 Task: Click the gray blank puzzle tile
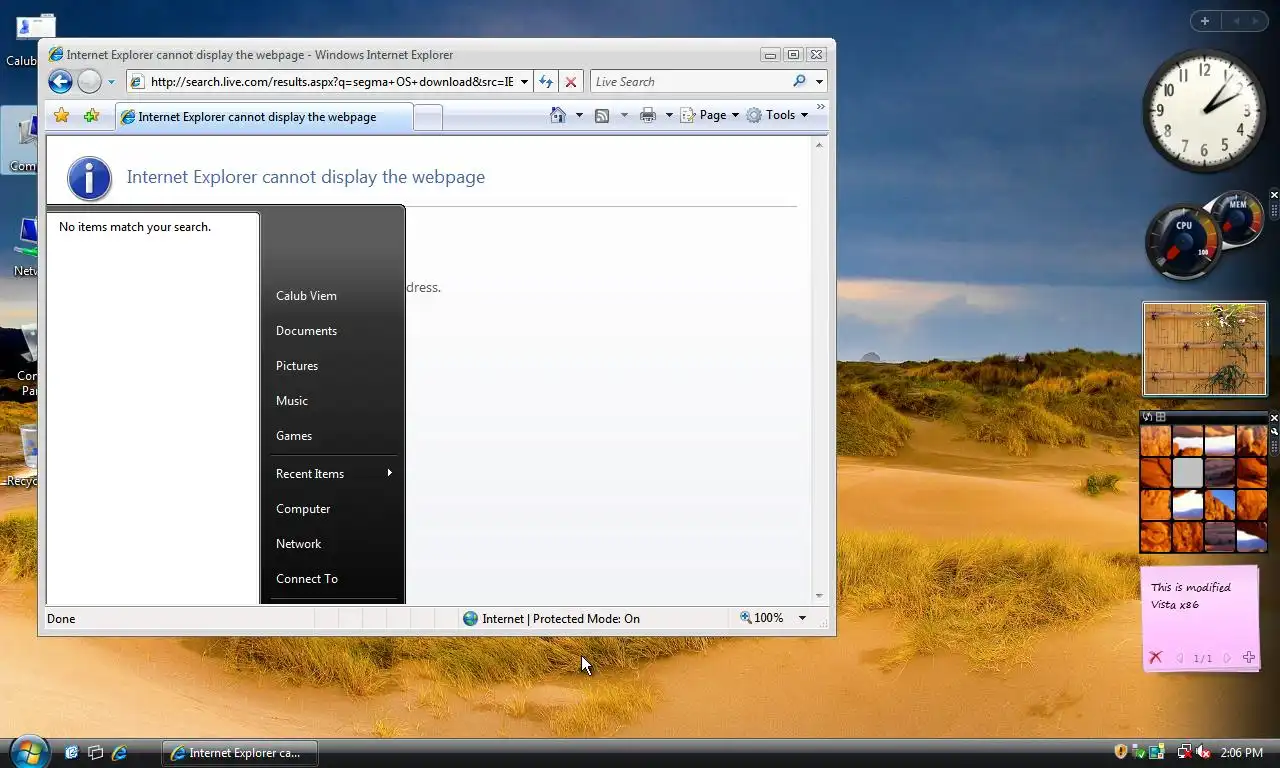pos(1188,472)
